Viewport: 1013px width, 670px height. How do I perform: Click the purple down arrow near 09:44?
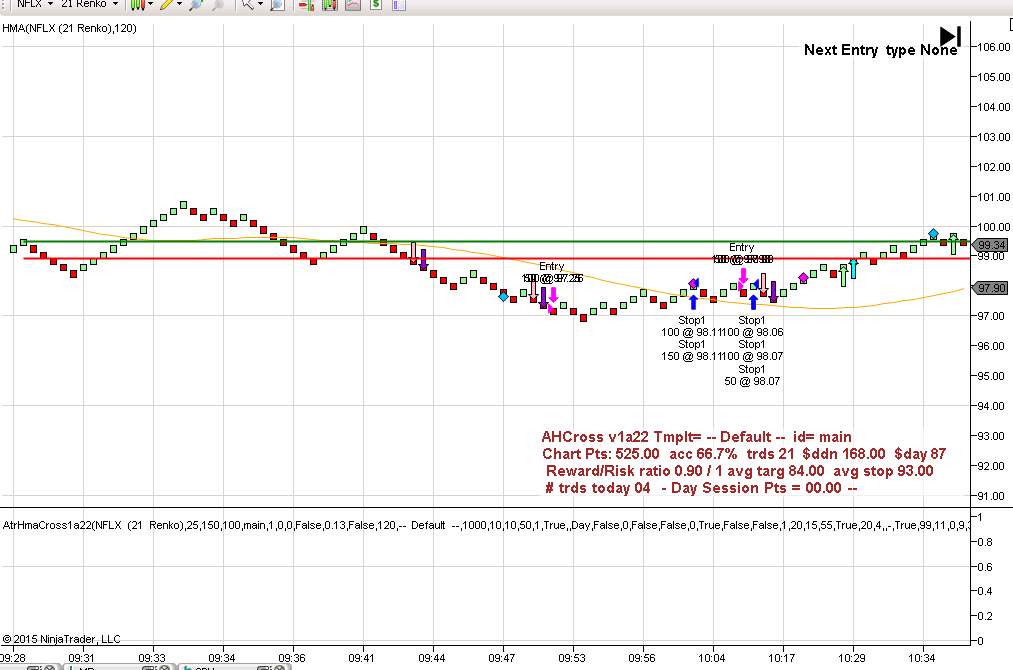click(x=423, y=260)
